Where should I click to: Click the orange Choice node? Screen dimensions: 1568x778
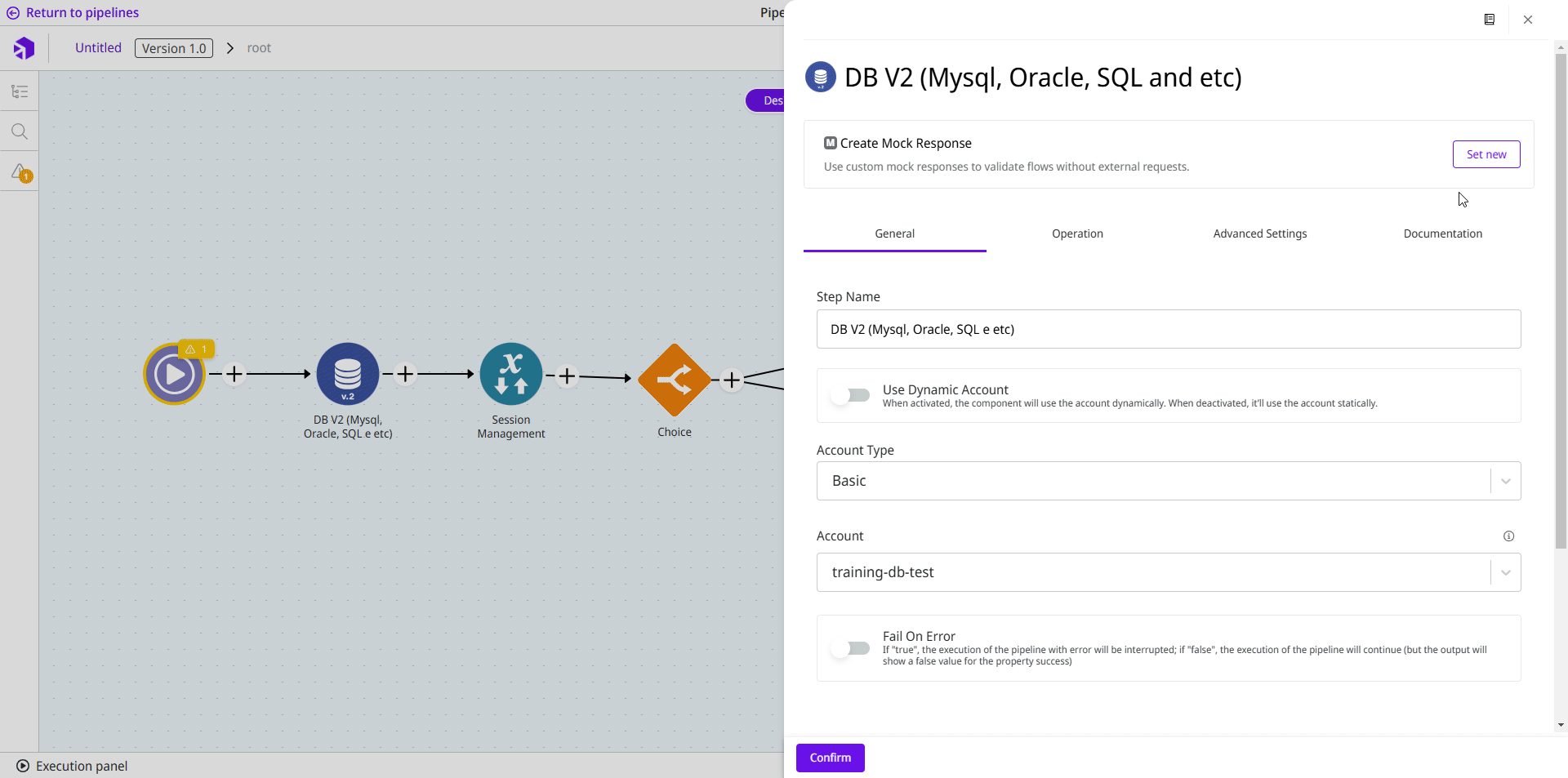pyautogui.click(x=674, y=380)
